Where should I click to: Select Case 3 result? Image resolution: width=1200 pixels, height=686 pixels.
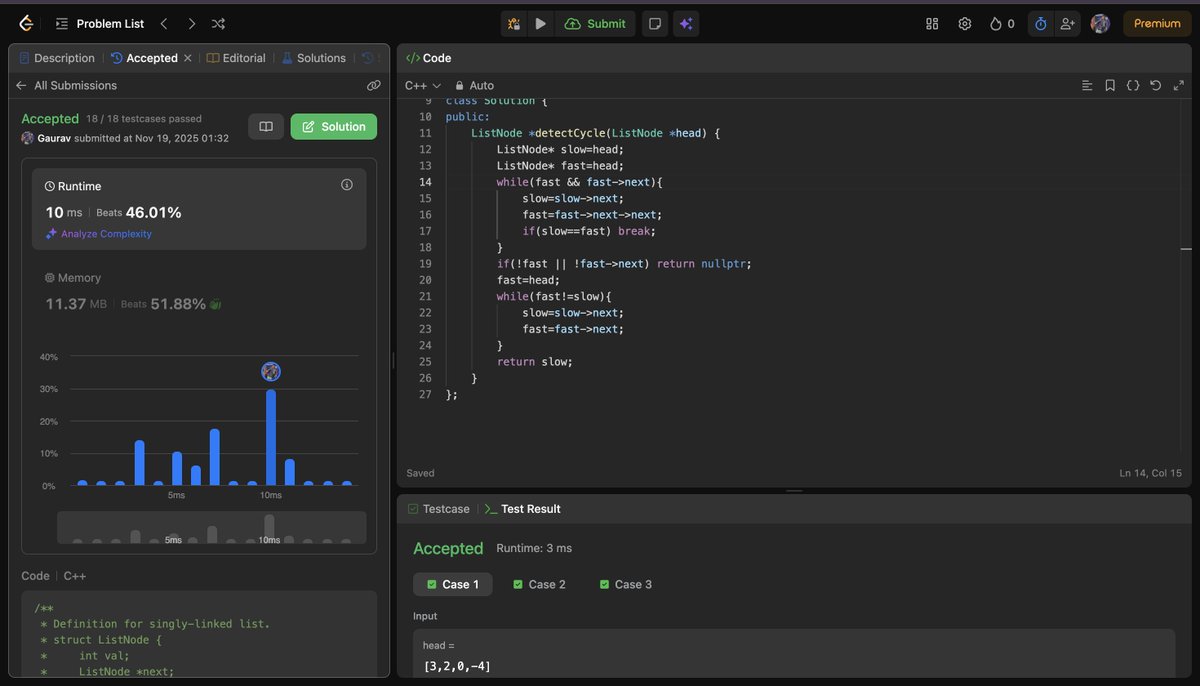625,584
